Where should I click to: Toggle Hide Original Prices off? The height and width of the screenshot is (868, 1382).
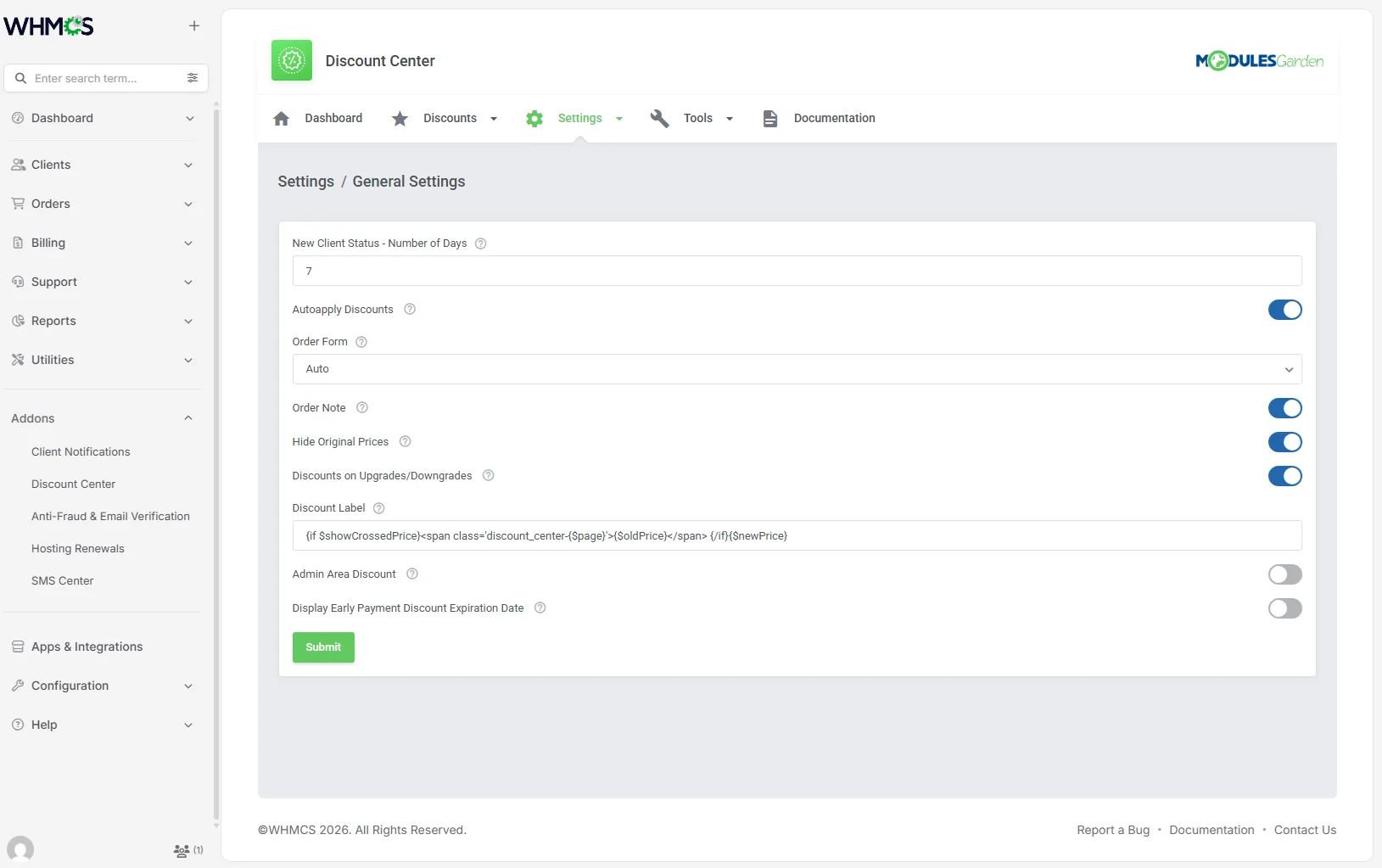[x=1285, y=442]
